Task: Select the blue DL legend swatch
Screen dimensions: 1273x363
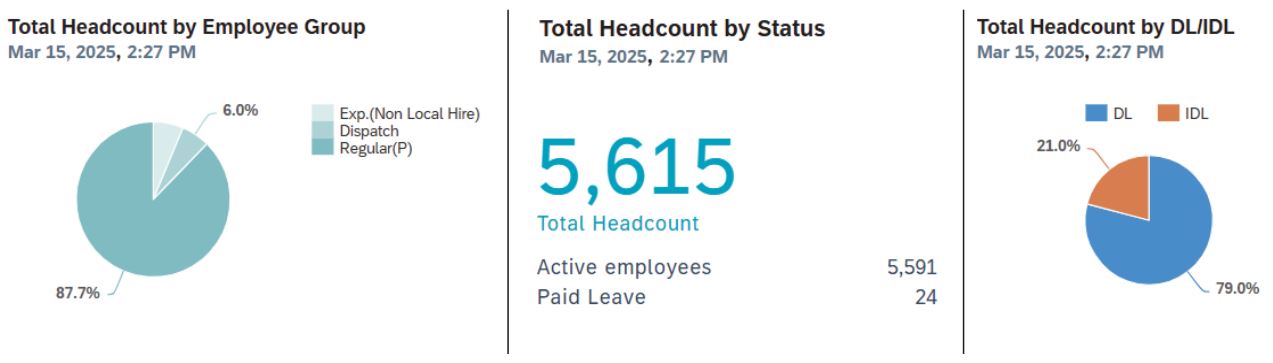Action: (1096, 113)
